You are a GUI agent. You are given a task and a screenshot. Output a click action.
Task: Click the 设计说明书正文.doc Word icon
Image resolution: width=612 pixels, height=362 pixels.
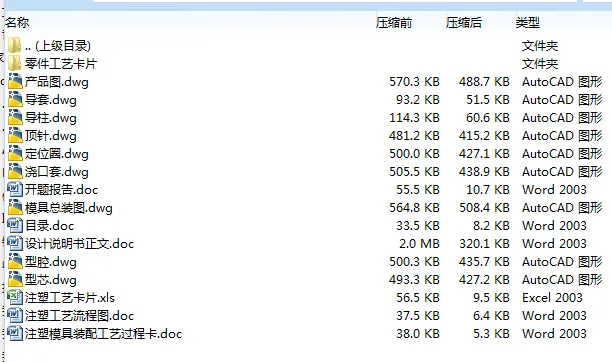pyautogui.click(x=15, y=243)
